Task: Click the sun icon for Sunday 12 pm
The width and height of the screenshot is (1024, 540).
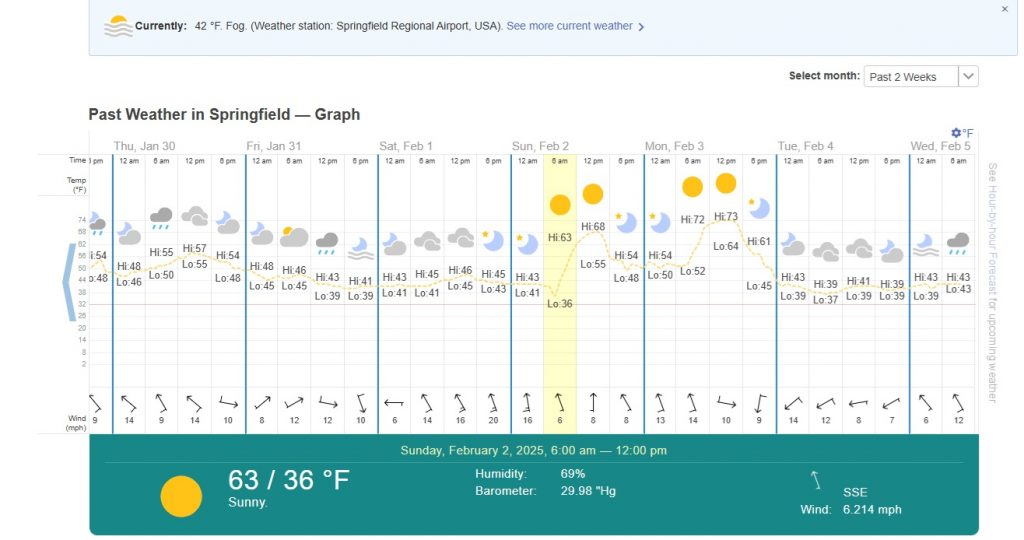Action: 593,194
